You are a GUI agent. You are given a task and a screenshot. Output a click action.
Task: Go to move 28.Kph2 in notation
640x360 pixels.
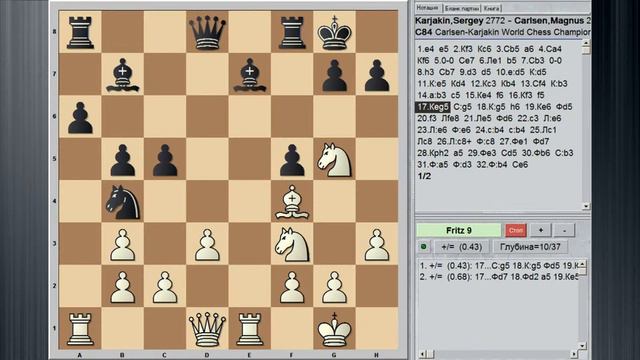click(433, 153)
